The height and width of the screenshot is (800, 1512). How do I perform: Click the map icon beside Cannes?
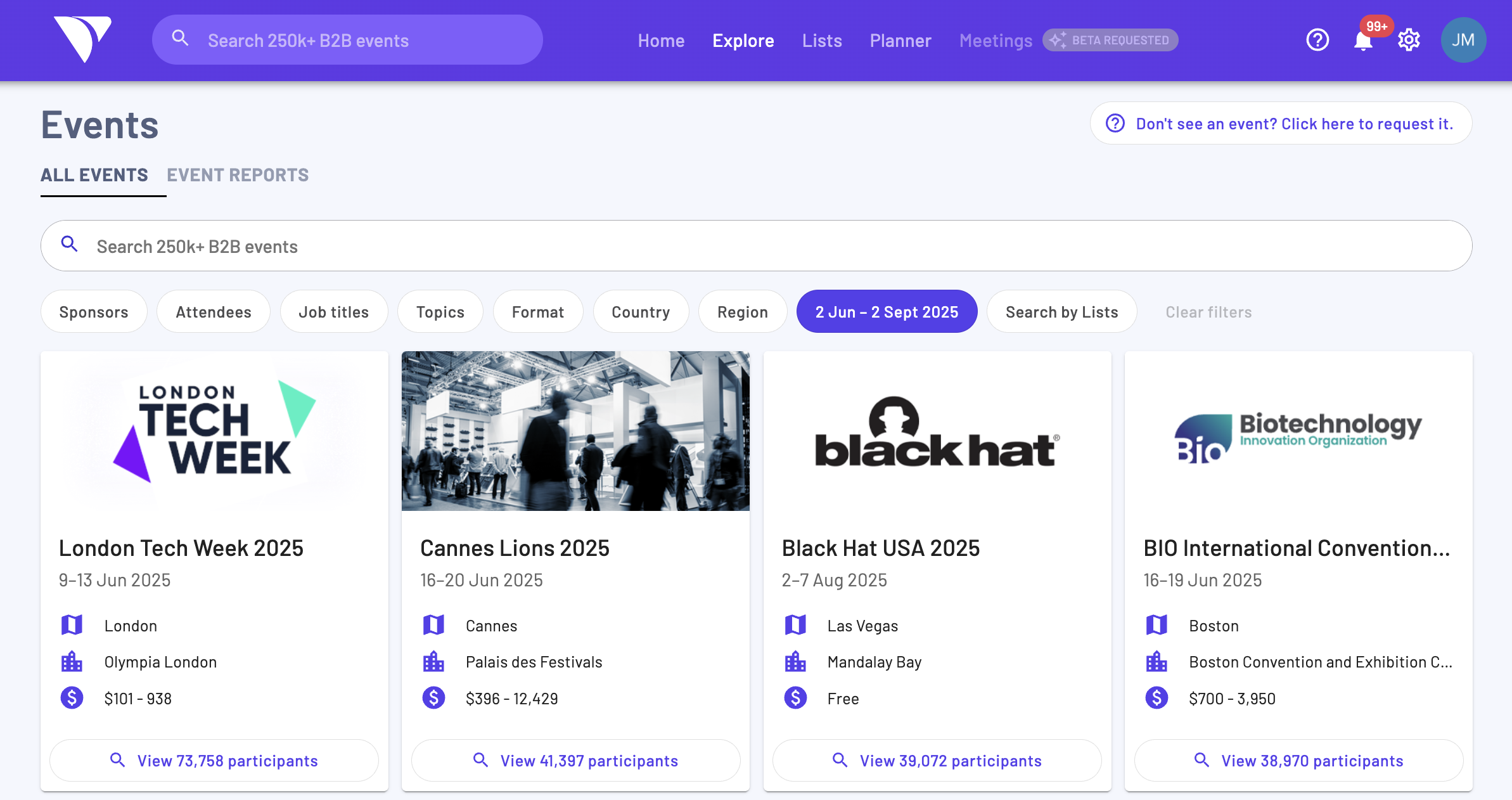coord(433,625)
